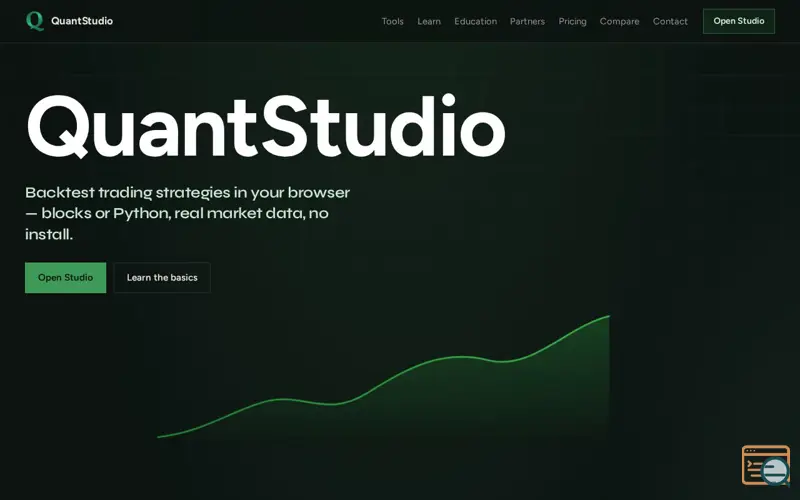The width and height of the screenshot is (800, 500).
Task: Click the outlined Open Studio header button
Action: coord(739,21)
